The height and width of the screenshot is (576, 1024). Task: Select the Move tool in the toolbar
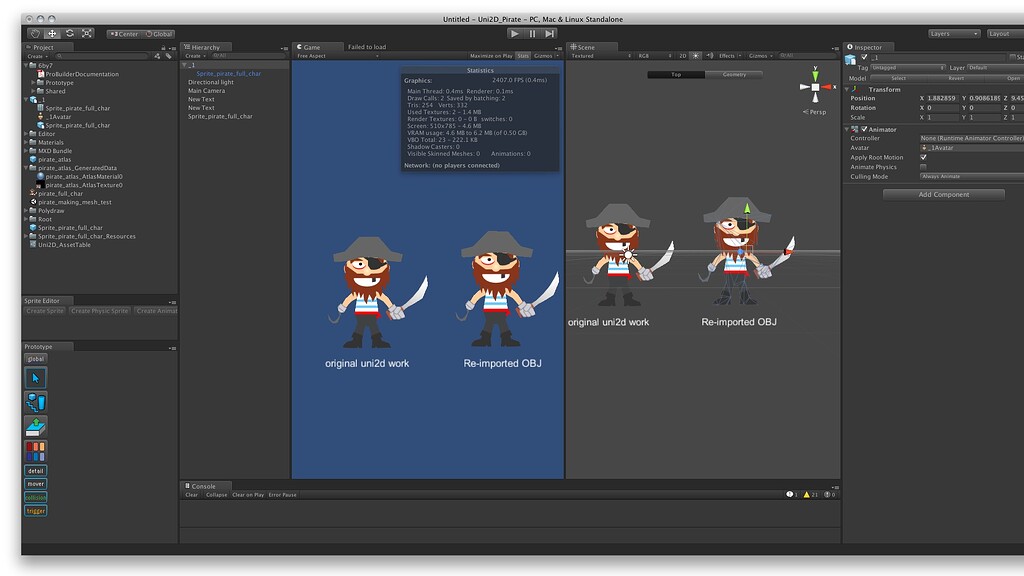[x=52, y=33]
